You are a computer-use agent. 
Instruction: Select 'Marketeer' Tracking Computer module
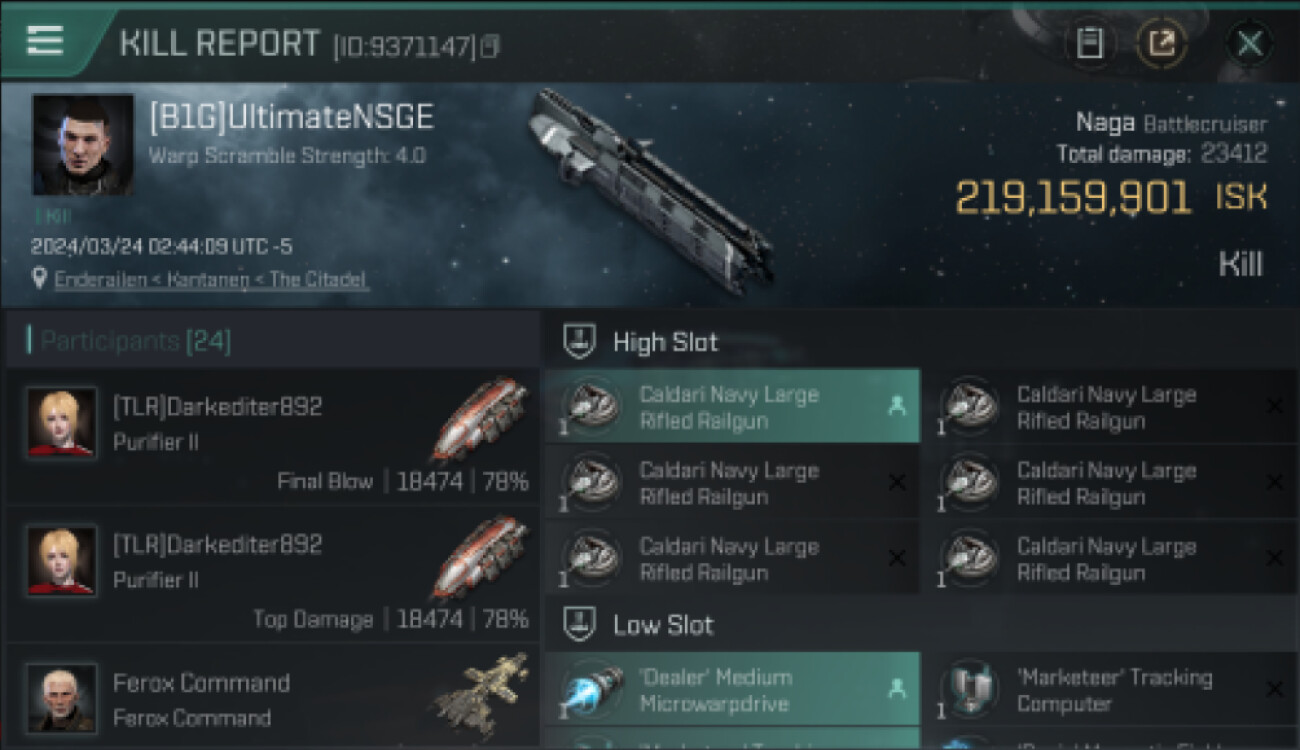click(x=1110, y=690)
